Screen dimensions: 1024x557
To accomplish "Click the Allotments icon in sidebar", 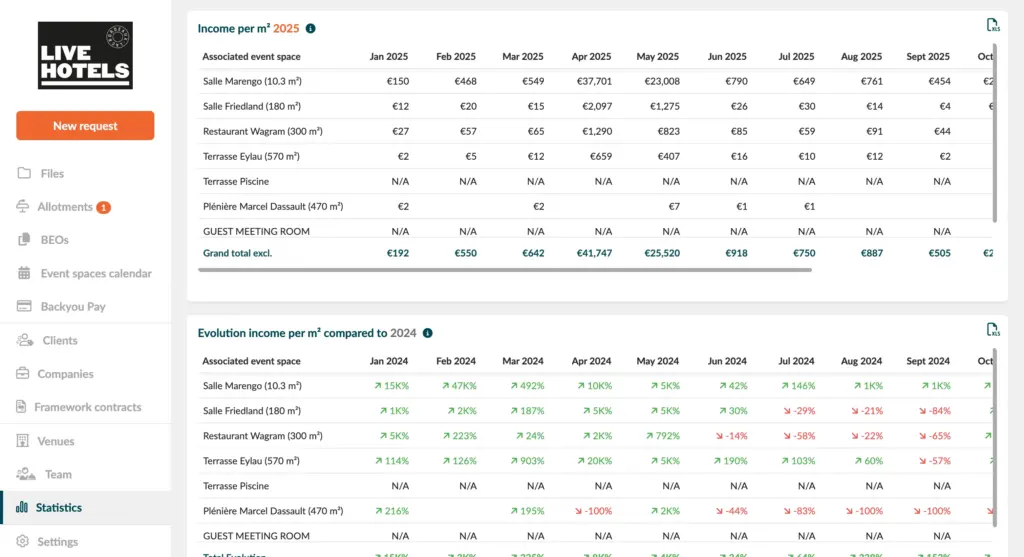I will [x=24, y=207].
